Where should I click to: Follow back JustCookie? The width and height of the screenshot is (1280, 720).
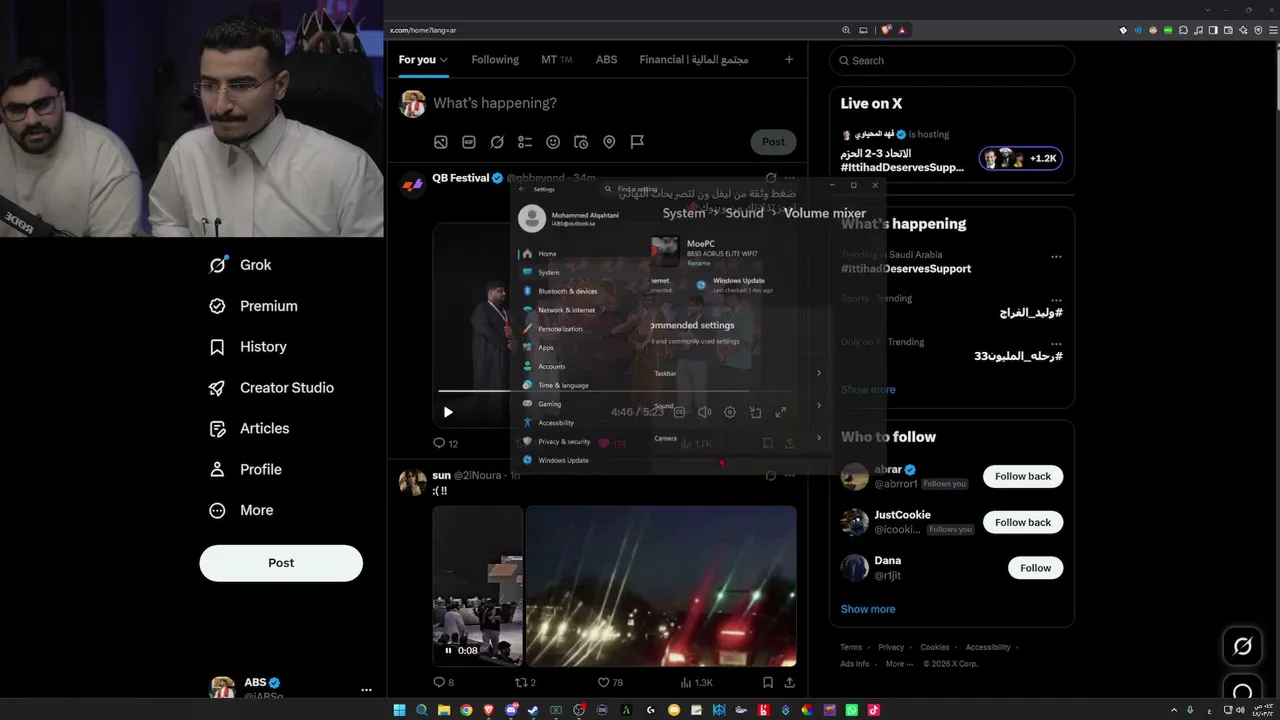[x=1023, y=522]
